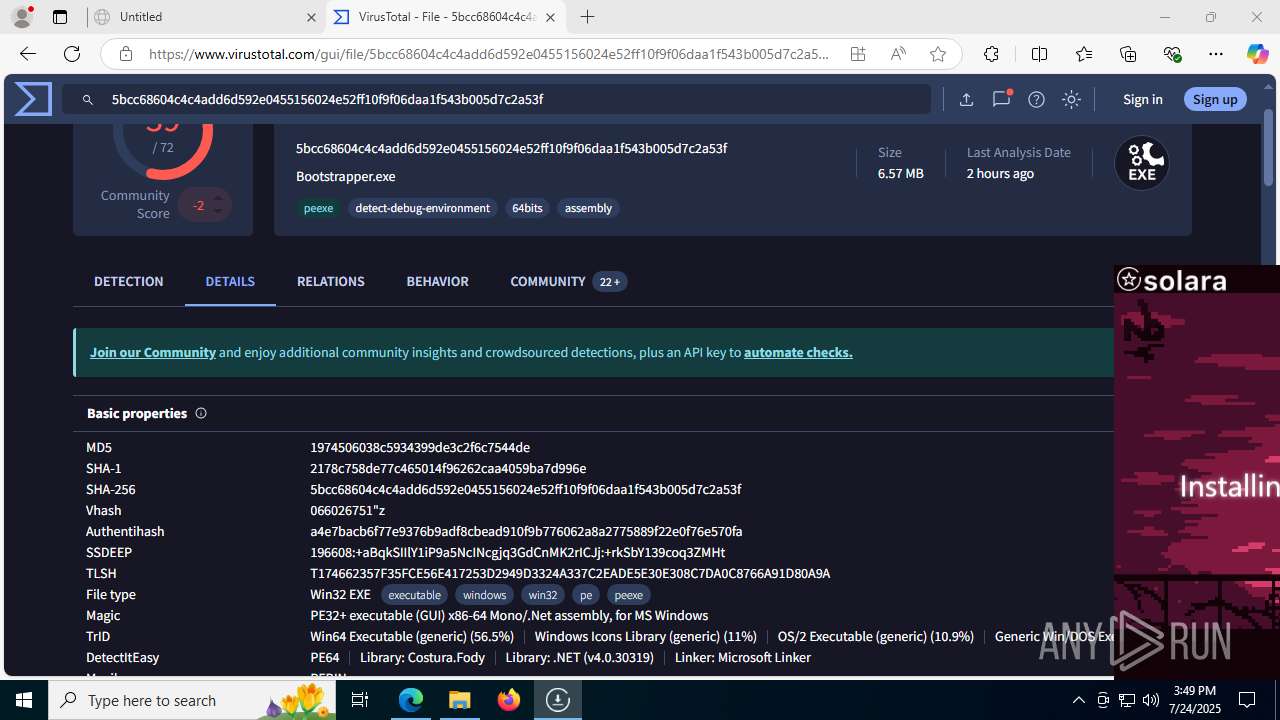This screenshot has width=1280, height=720.
Task: Switch to the Untitled tab
Action: coord(205,17)
